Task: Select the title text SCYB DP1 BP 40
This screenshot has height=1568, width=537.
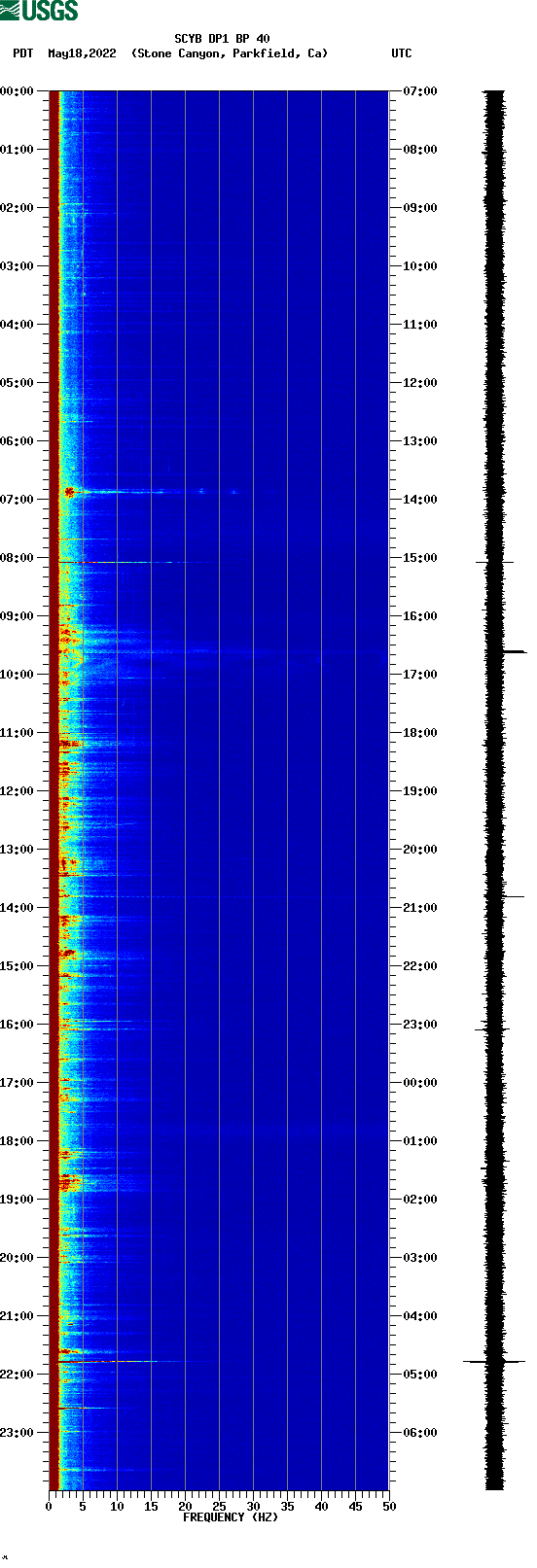Action: tap(222, 39)
